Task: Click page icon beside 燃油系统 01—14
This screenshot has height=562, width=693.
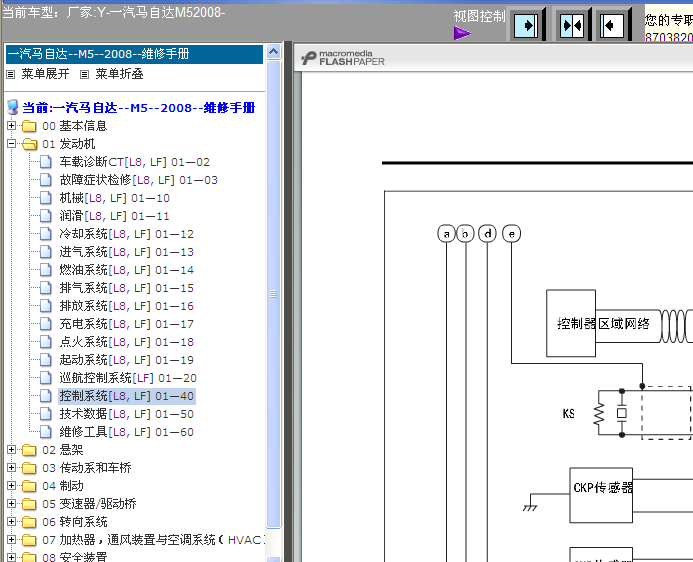Action: click(46, 270)
